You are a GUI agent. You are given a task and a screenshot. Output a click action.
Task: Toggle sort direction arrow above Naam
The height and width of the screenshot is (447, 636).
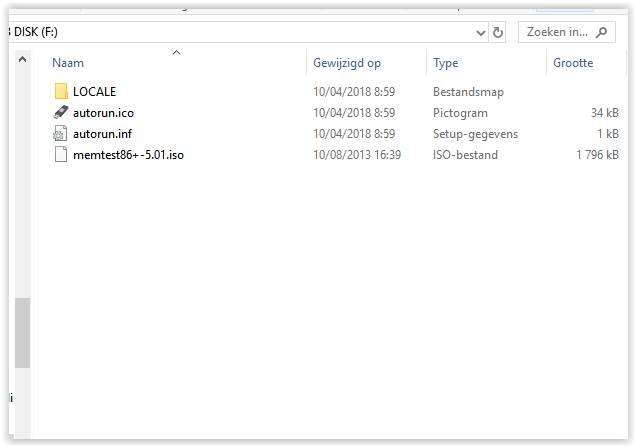click(x=176, y=52)
